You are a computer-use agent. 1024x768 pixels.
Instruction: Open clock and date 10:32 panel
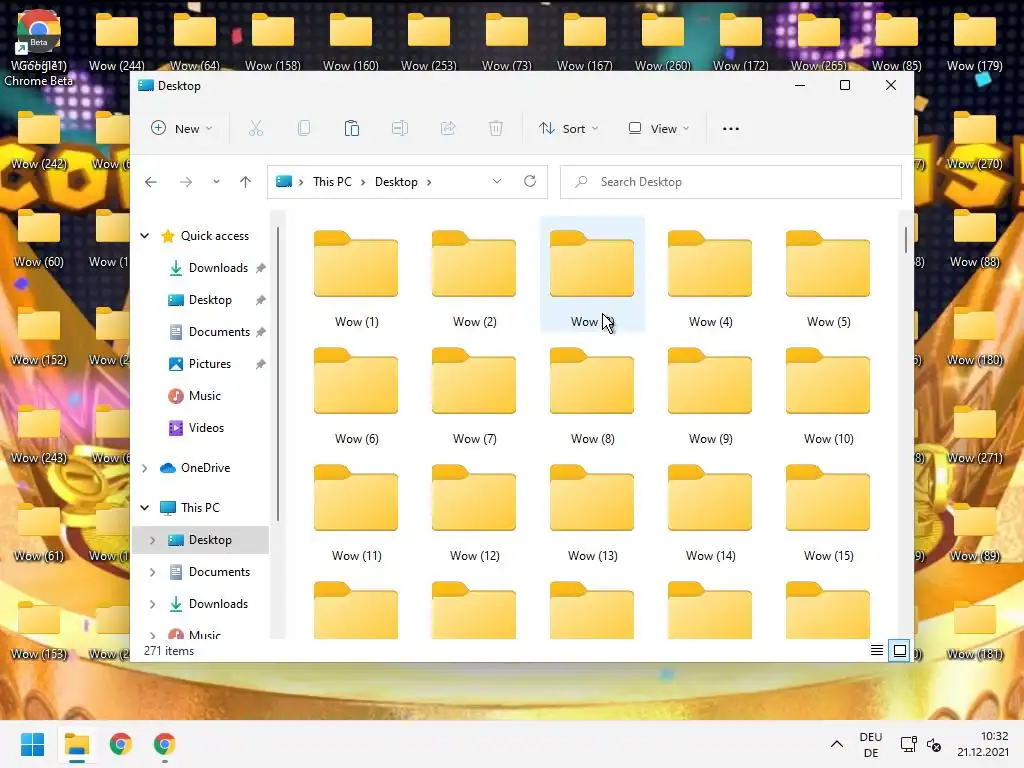point(984,744)
